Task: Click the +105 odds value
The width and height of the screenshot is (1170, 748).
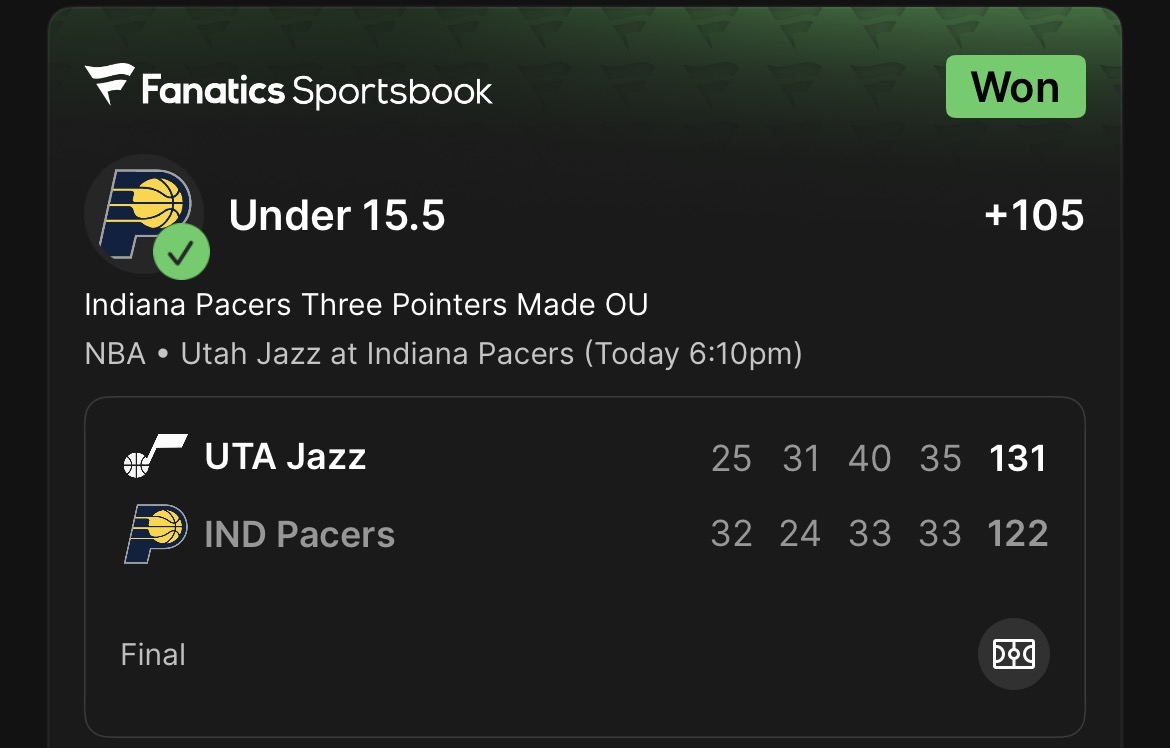Action: tap(1034, 215)
